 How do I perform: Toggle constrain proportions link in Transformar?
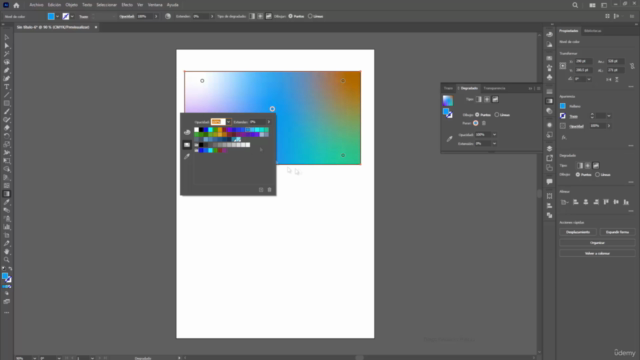coord(632,66)
